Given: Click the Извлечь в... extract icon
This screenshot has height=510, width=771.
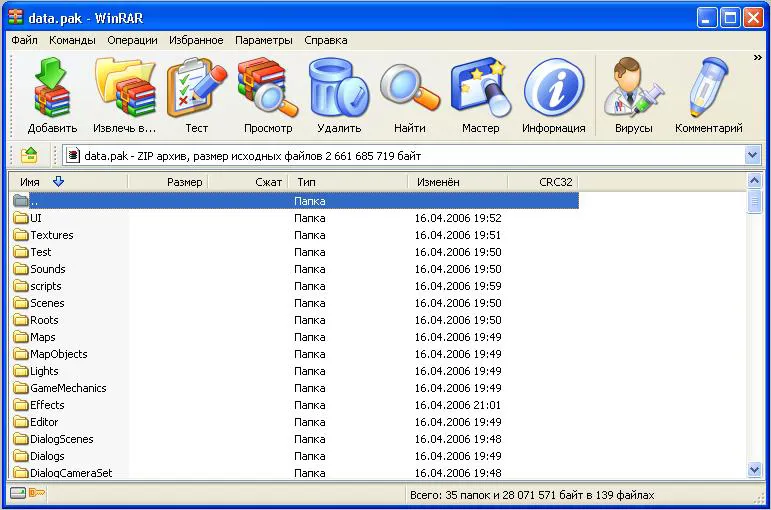Looking at the screenshot, I should coord(125,87).
